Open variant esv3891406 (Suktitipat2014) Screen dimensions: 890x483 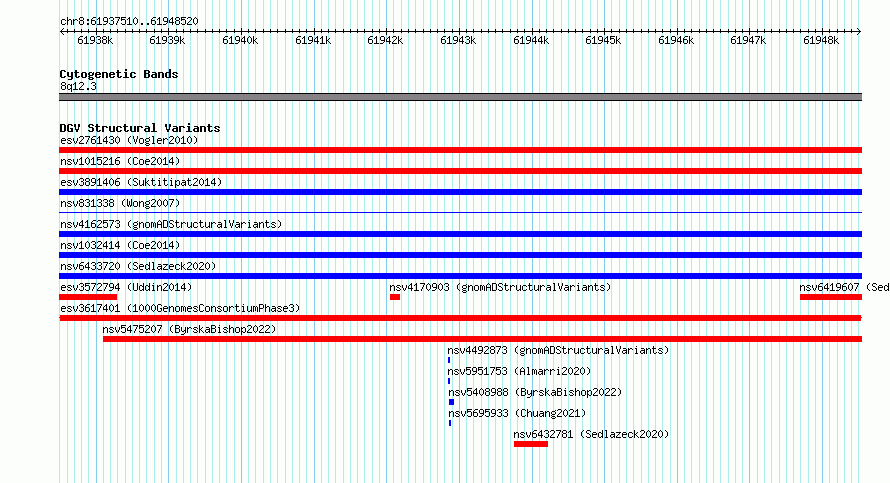(141, 182)
